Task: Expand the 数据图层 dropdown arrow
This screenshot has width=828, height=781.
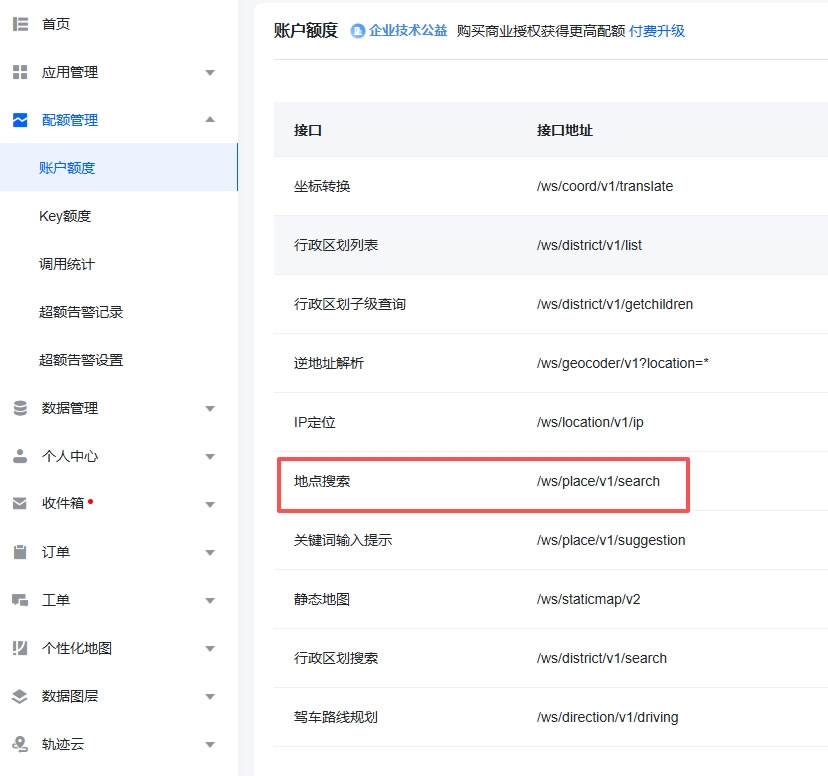Action: [210, 697]
